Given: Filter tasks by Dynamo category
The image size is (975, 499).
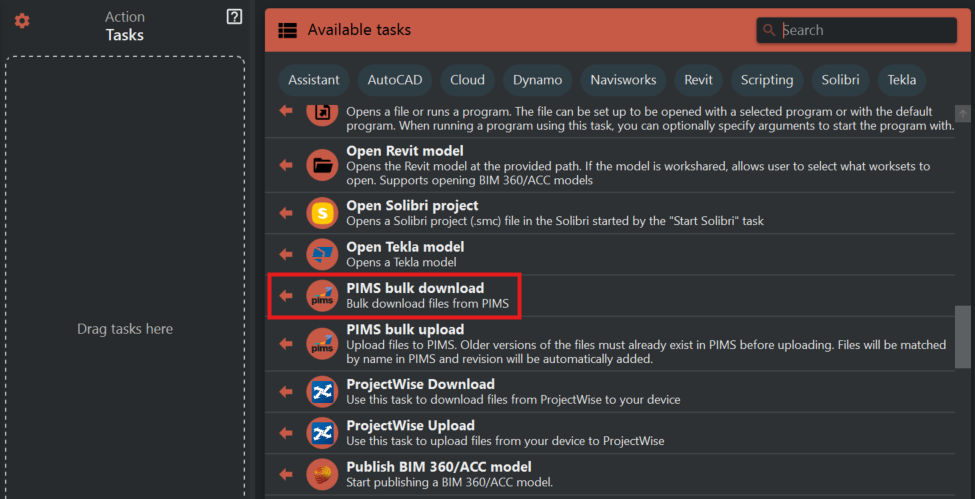Looking at the screenshot, I should click(538, 80).
